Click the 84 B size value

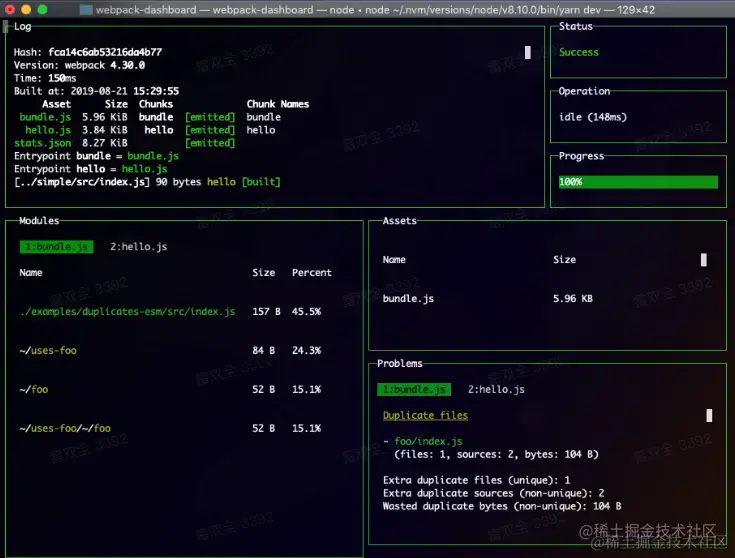tap(263, 350)
